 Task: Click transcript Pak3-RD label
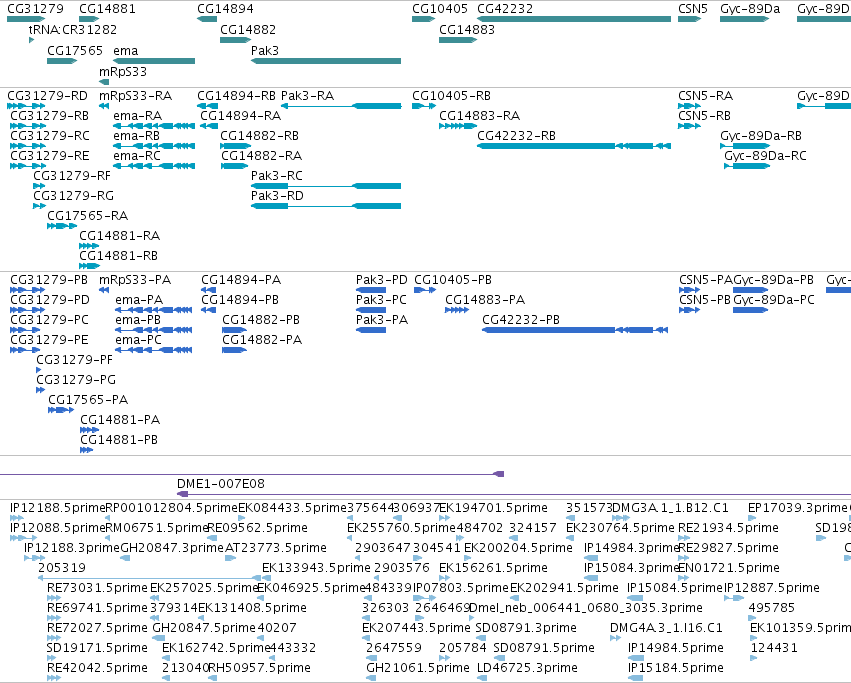click(x=277, y=195)
